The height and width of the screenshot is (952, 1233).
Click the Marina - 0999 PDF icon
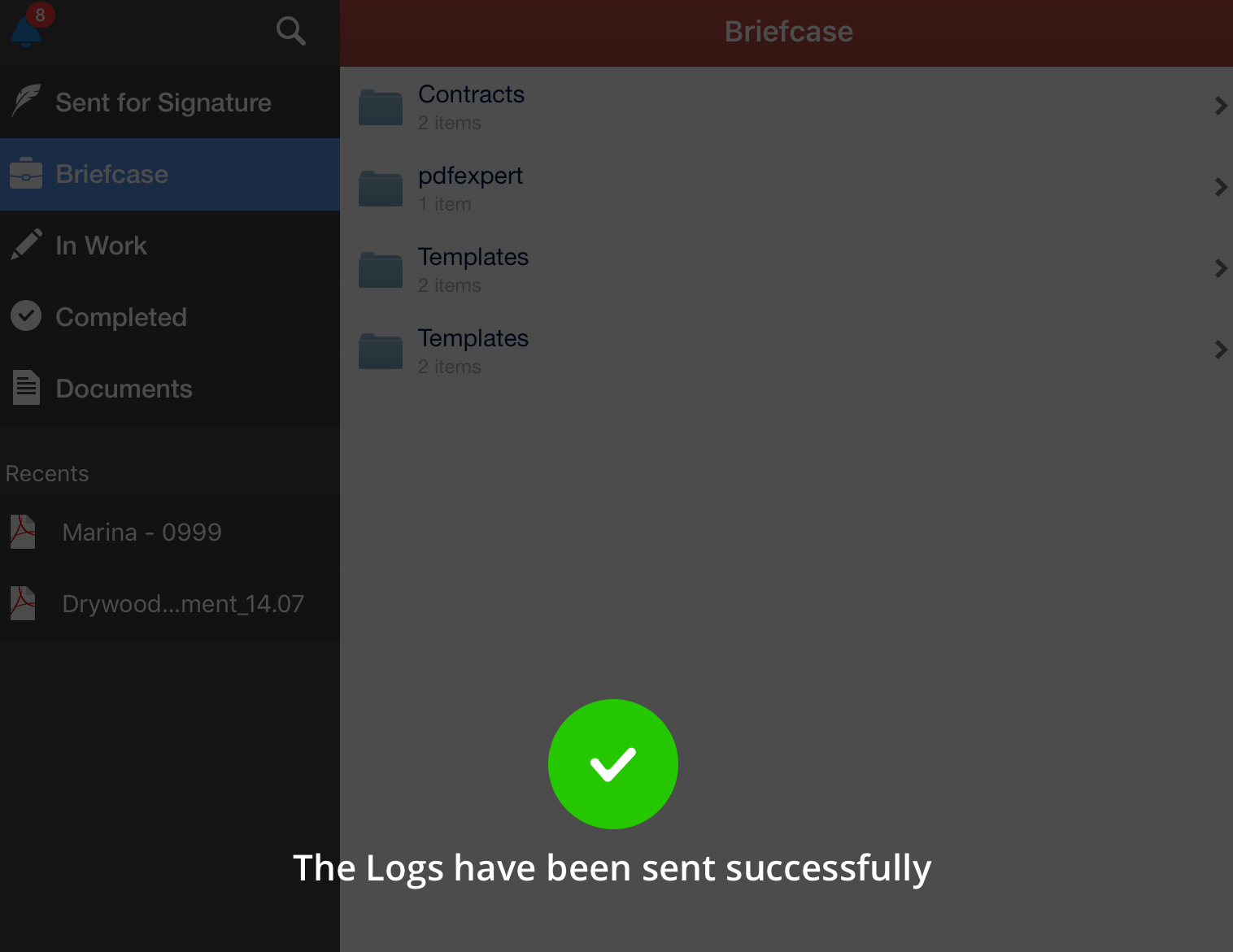(23, 532)
